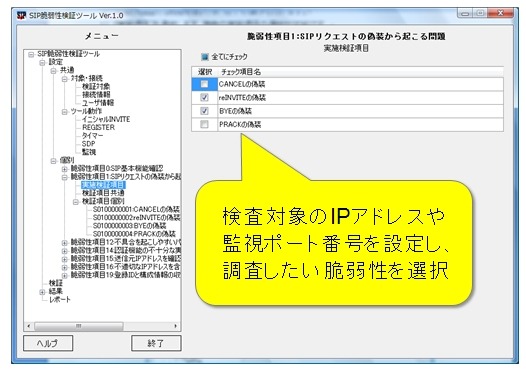The image size is (526, 369).
Task: Click the SIP app icon in title bar
Action: 21,15
